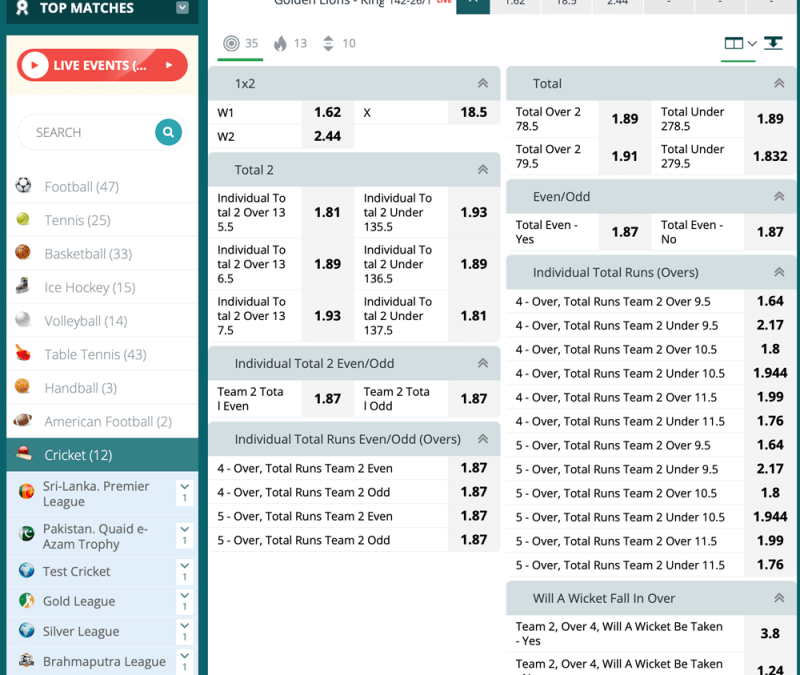
Task: Open Tennis (25) category
Action: (x=103, y=220)
